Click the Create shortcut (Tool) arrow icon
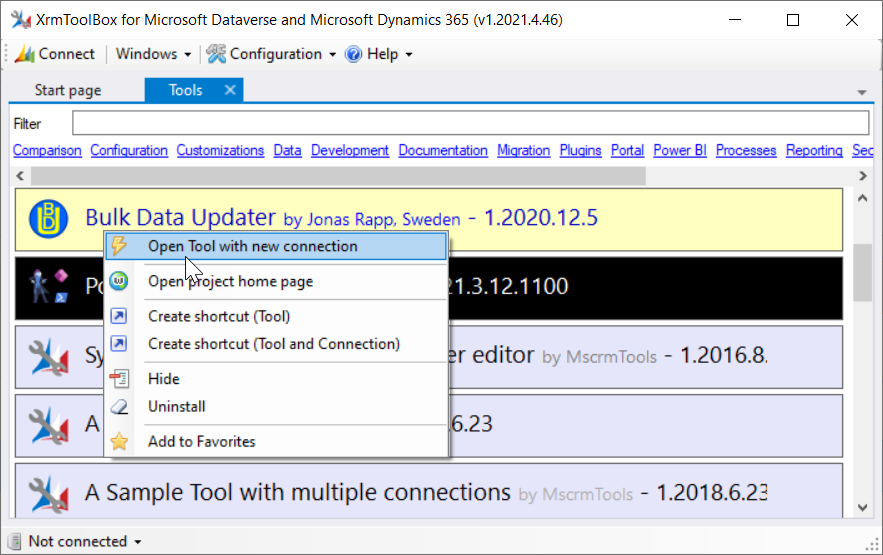The width and height of the screenshot is (883, 555). point(119,316)
